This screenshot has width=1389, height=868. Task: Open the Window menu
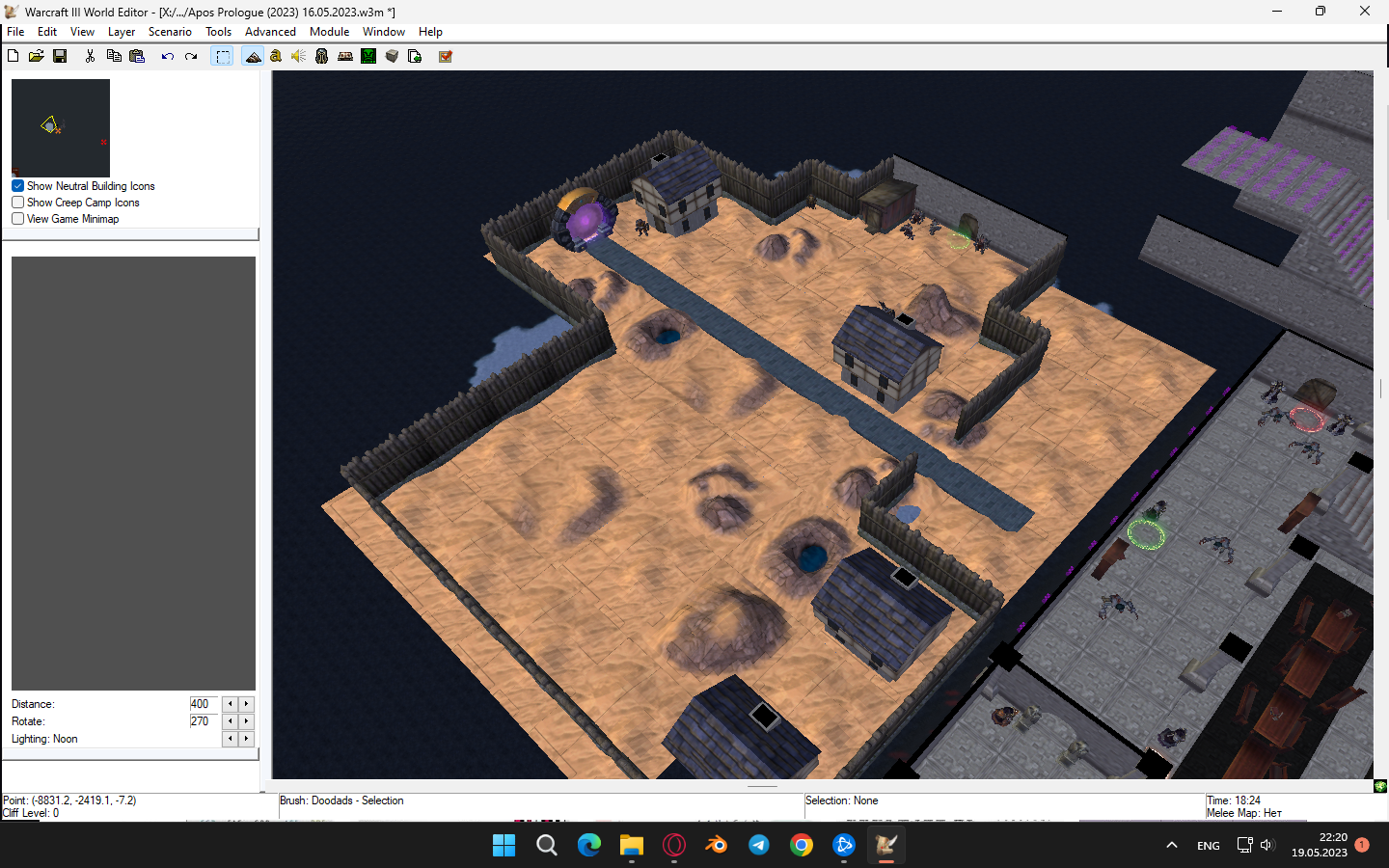coord(384,32)
